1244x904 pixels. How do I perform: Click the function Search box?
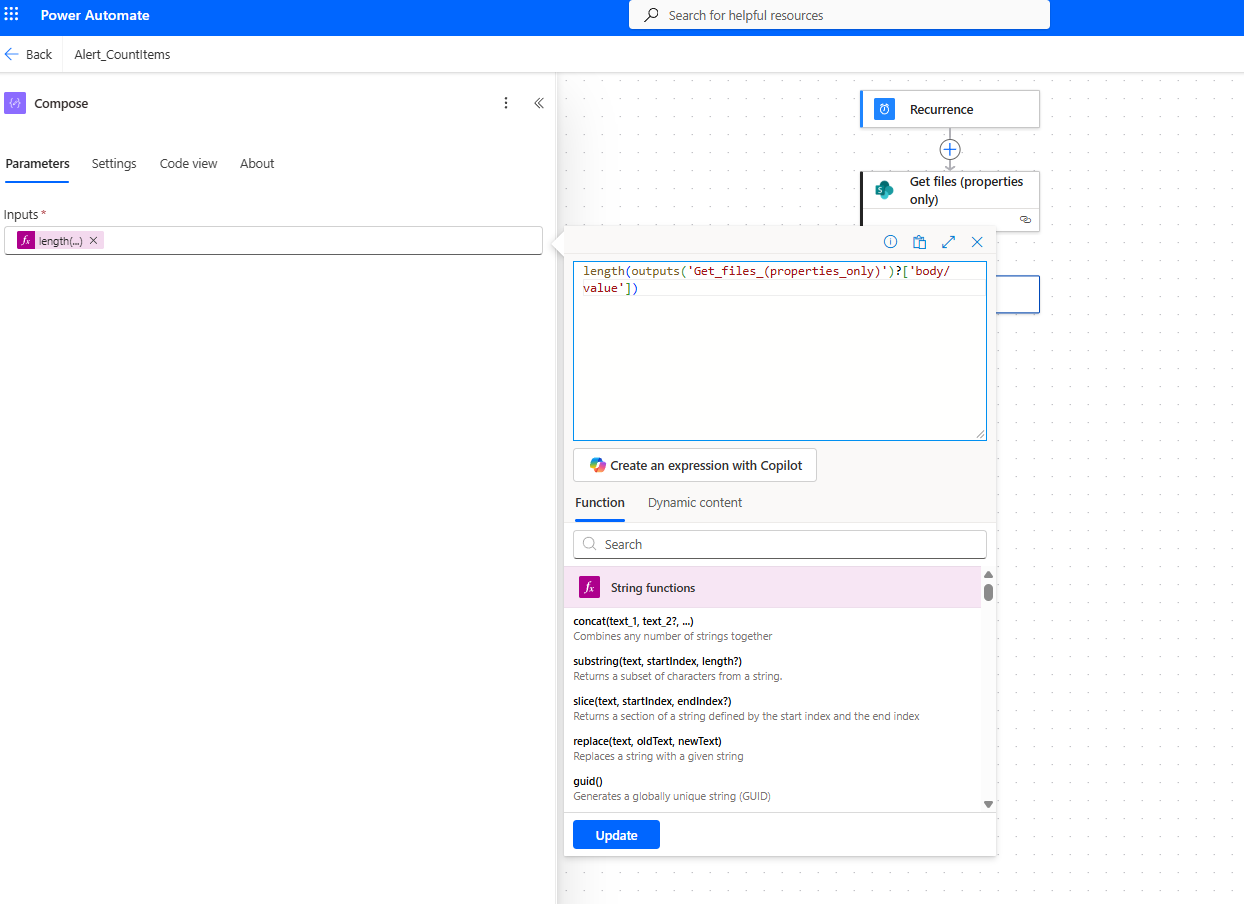point(780,544)
